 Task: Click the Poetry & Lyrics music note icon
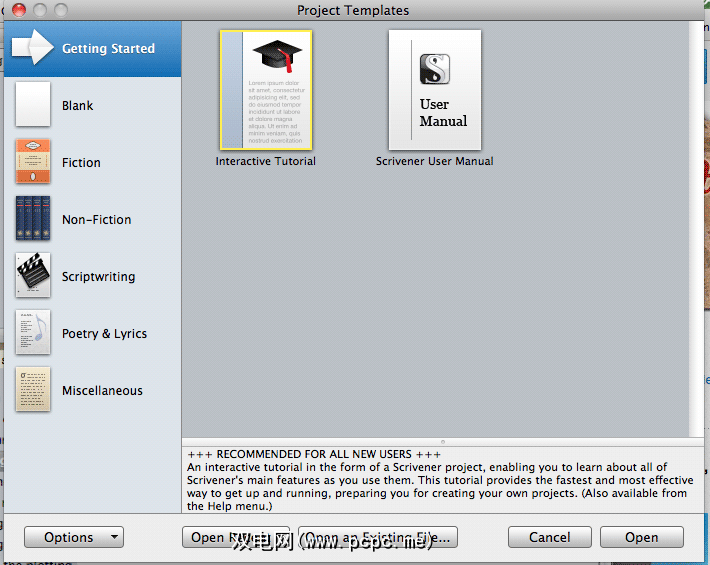click(33, 332)
